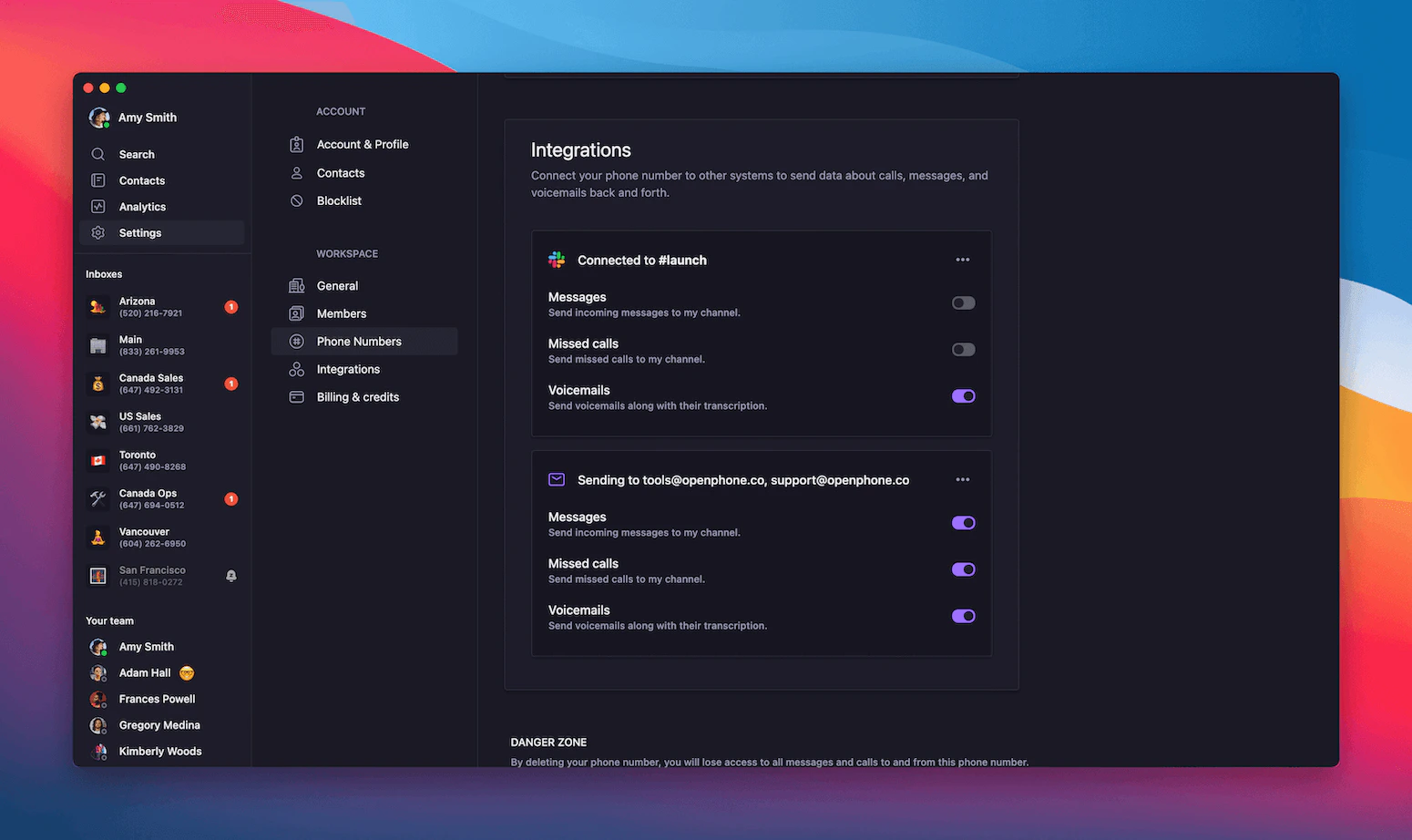Open Analytics from the sidebar
1412x840 pixels.
pyautogui.click(x=98, y=207)
